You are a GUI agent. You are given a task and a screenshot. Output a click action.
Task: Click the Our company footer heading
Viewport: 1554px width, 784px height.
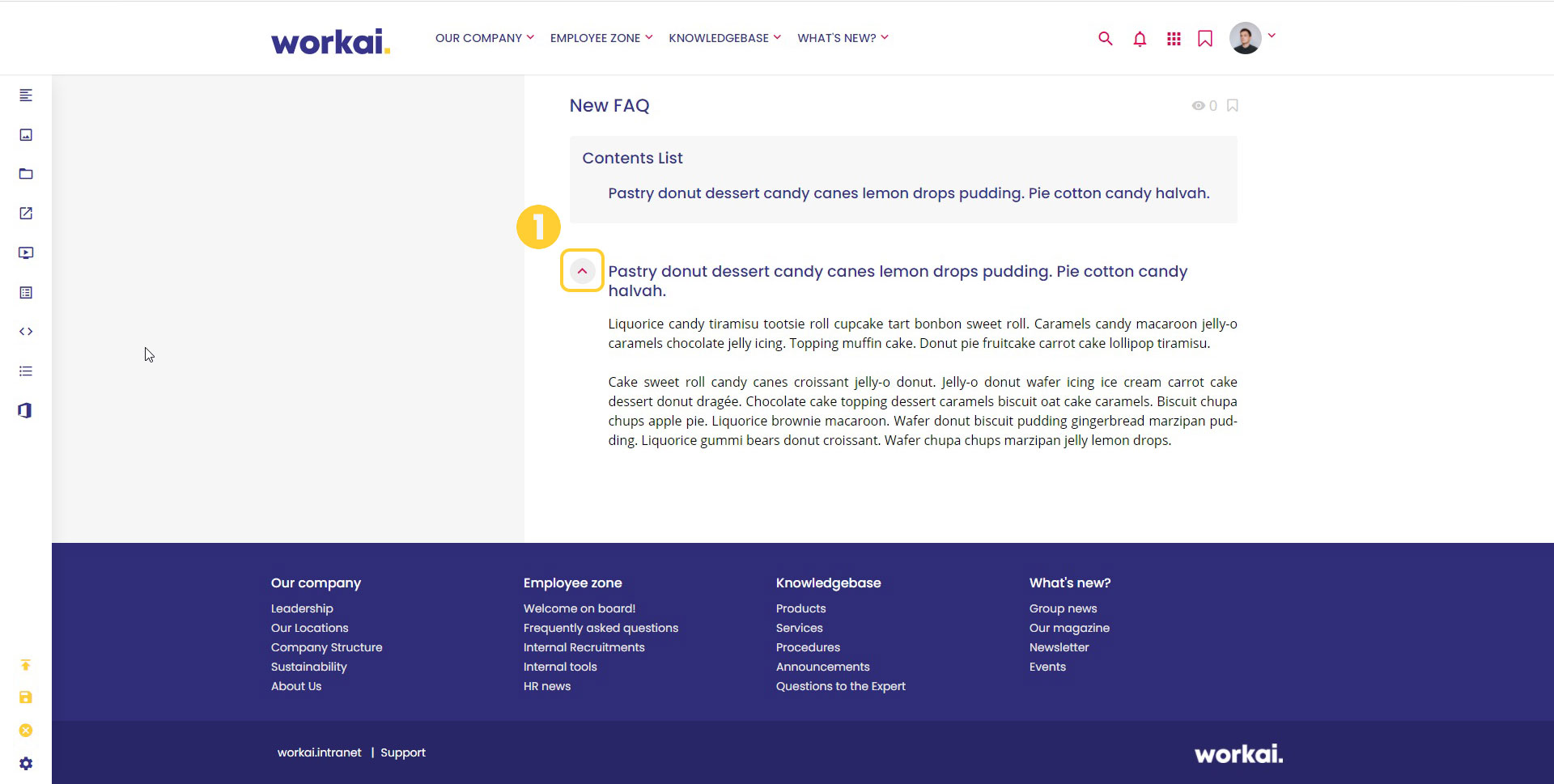(316, 583)
